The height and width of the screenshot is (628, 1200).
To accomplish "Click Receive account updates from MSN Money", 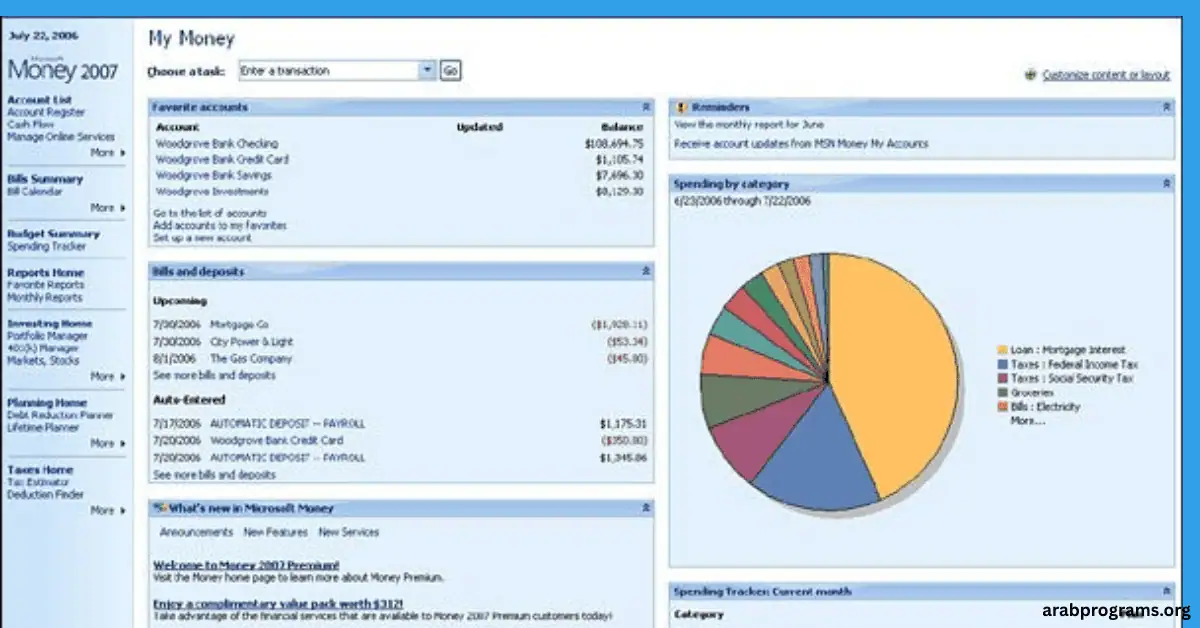I will [x=801, y=144].
